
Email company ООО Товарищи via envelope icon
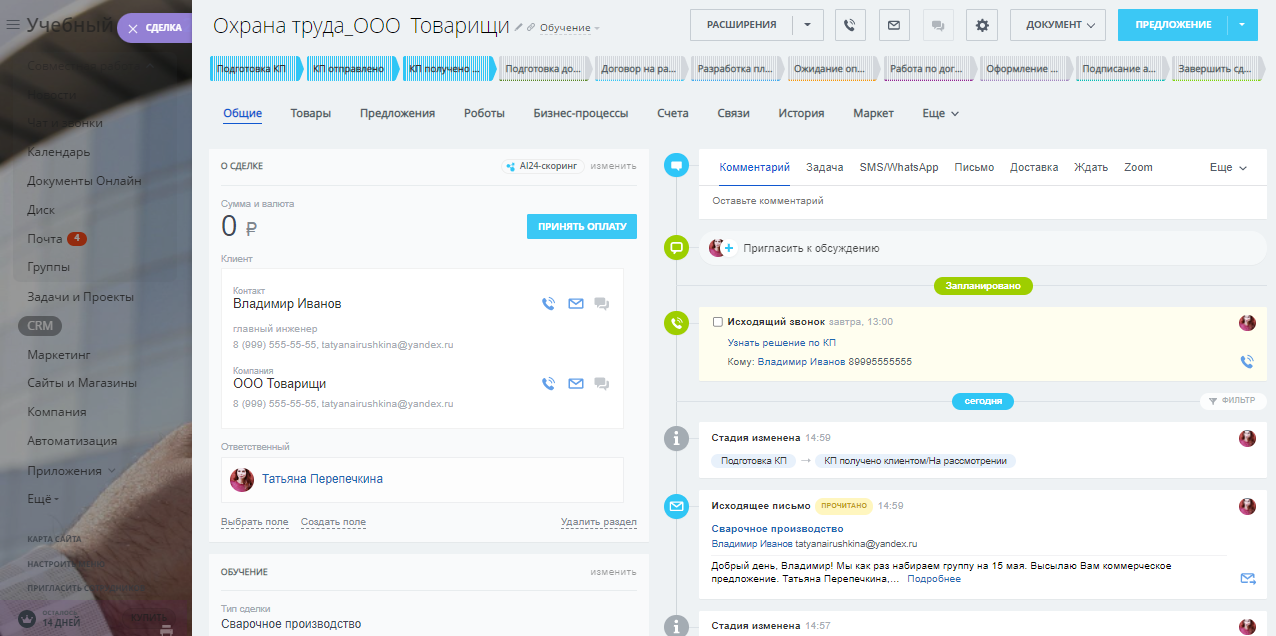pos(576,383)
